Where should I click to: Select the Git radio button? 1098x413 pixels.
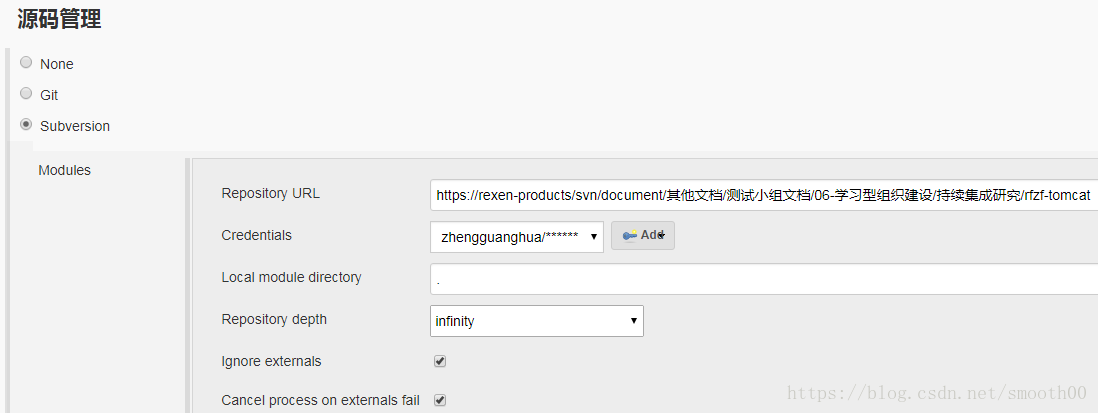point(26,93)
